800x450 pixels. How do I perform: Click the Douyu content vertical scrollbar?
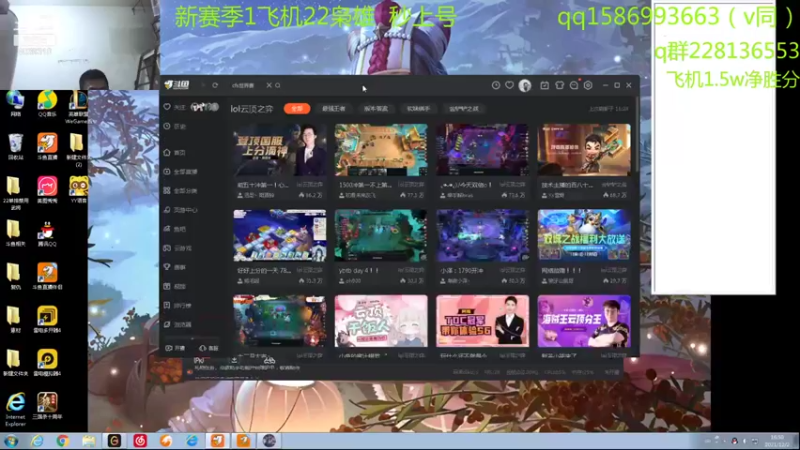(637, 133)
